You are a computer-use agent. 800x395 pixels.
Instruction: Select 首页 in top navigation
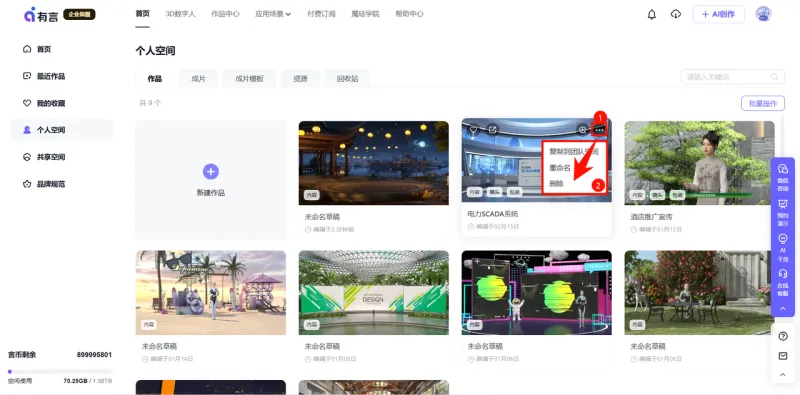(142, 14)
